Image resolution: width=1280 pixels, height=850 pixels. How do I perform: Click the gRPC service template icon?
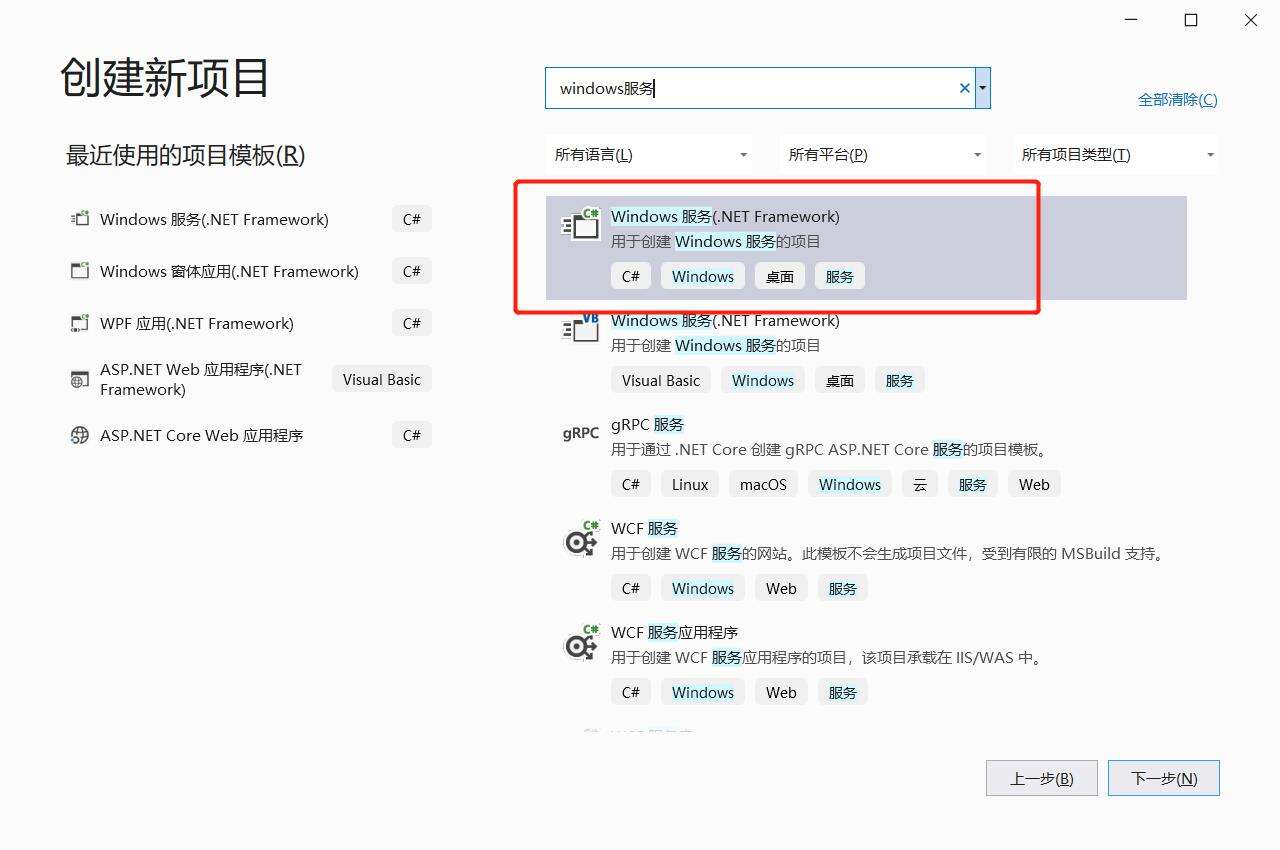click(580, 433)
